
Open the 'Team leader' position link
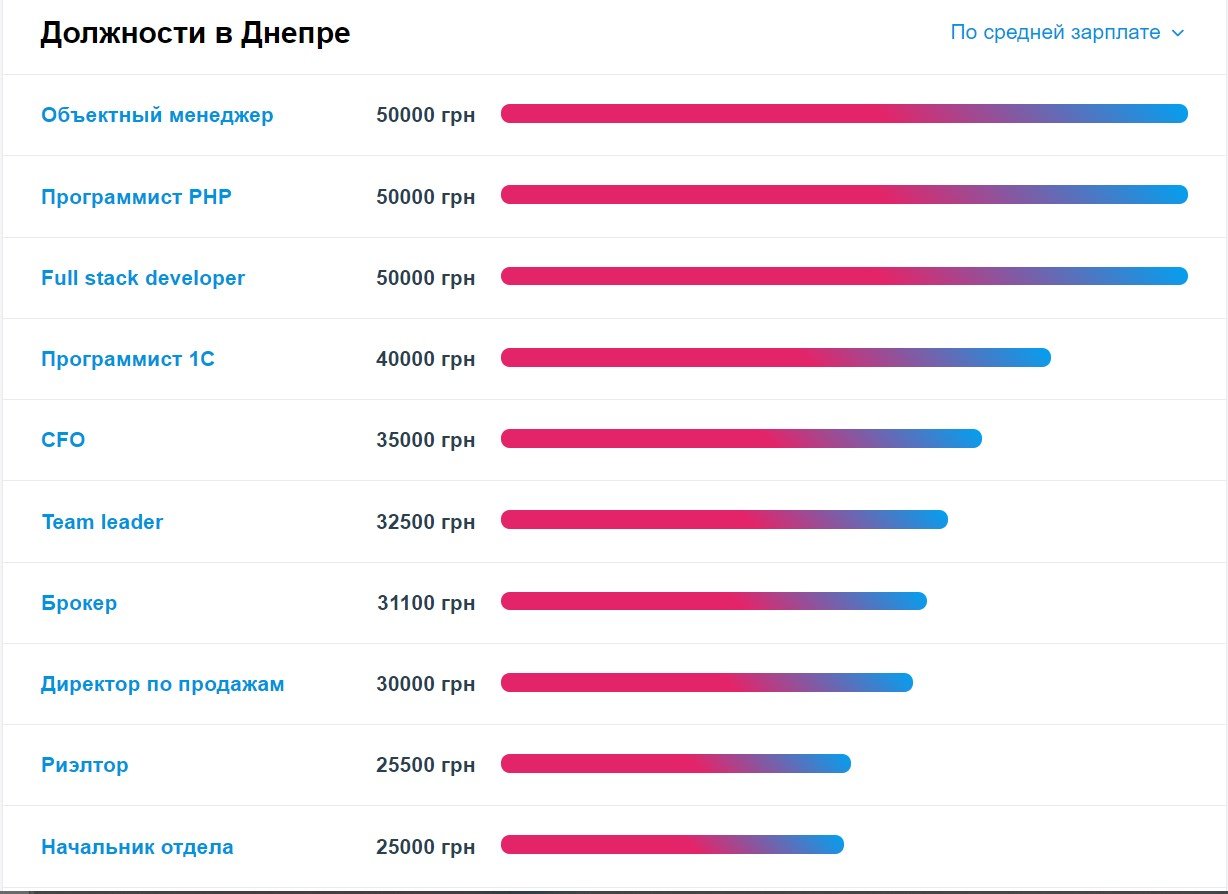point(102,522)
